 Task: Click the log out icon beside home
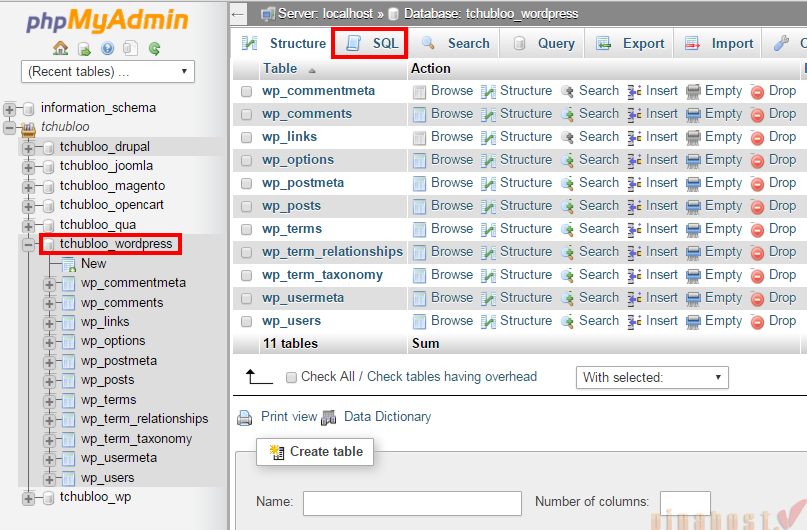coord(84,49)
